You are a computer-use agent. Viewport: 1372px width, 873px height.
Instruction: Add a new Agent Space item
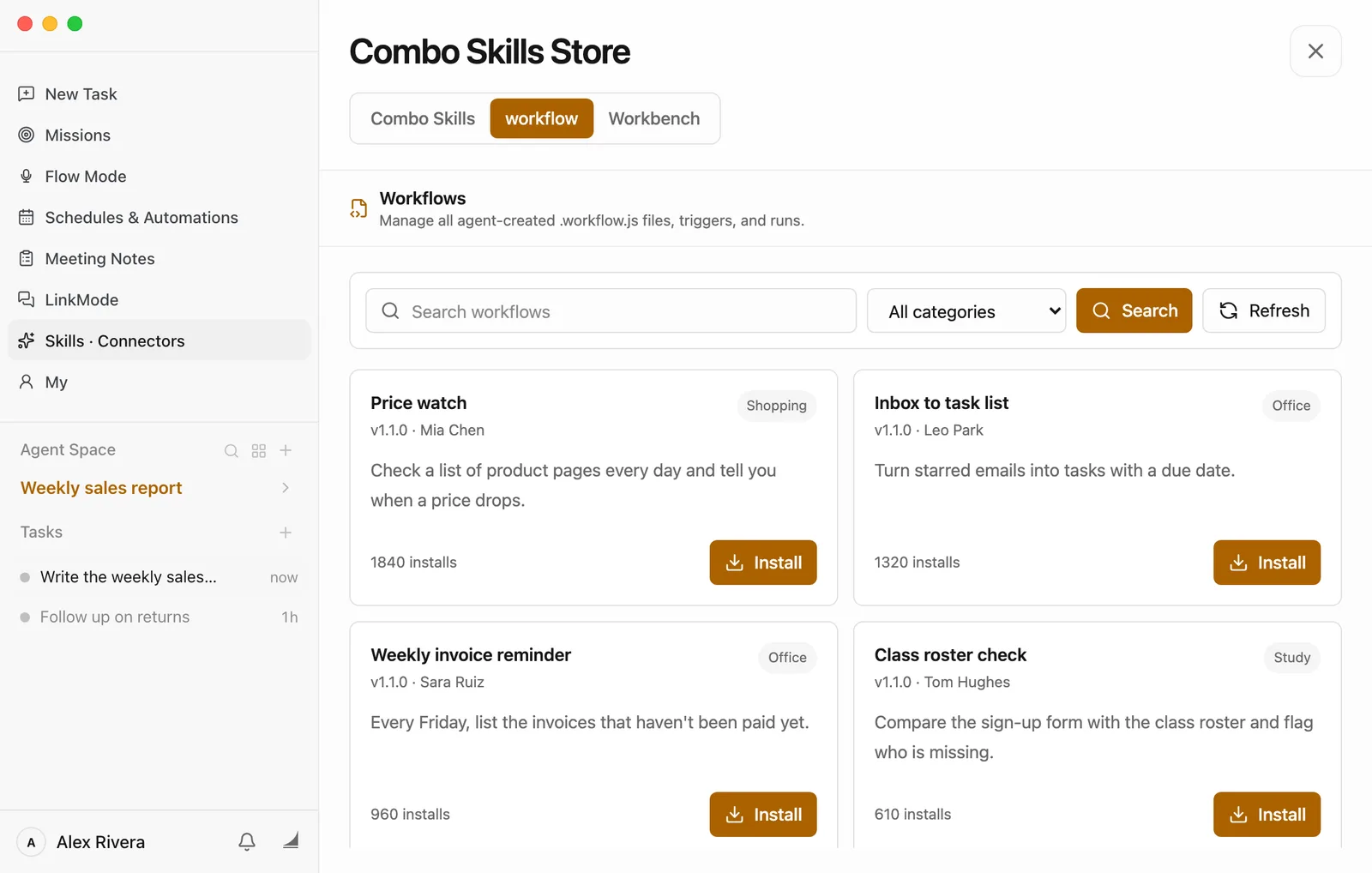pos(286,450)
